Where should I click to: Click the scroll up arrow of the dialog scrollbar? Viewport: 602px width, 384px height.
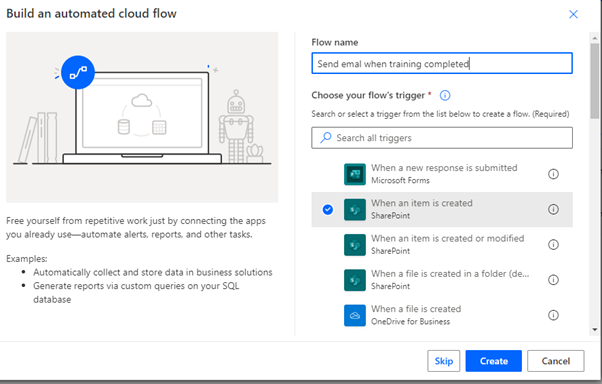pos(595,38)
